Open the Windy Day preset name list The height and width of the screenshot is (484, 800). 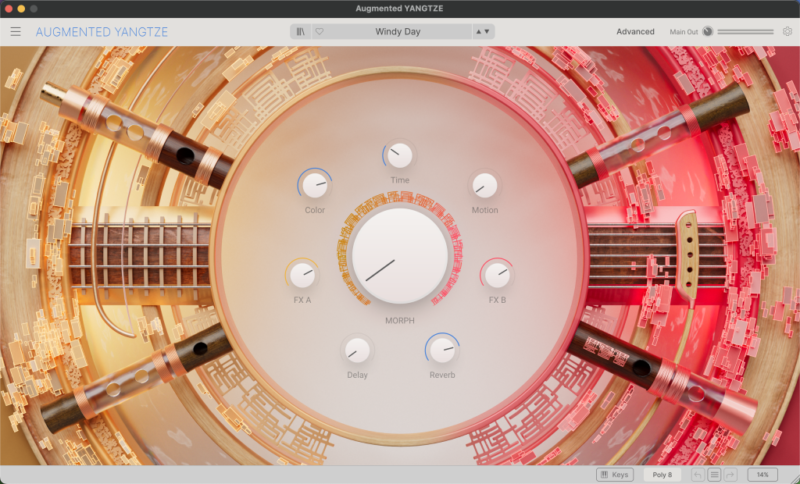coord(398,32)
